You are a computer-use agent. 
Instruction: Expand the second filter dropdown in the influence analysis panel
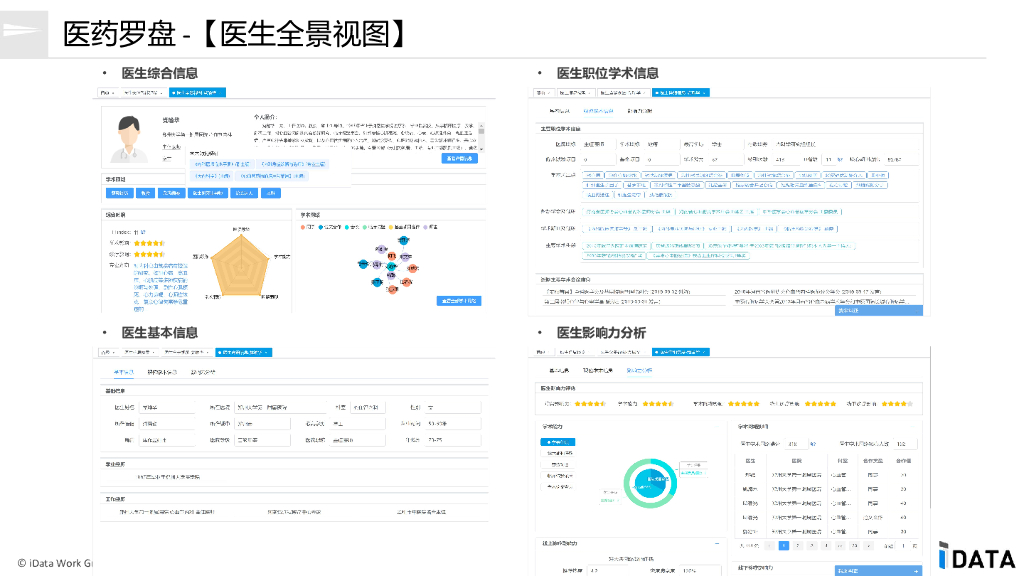(x=574, y=352)
